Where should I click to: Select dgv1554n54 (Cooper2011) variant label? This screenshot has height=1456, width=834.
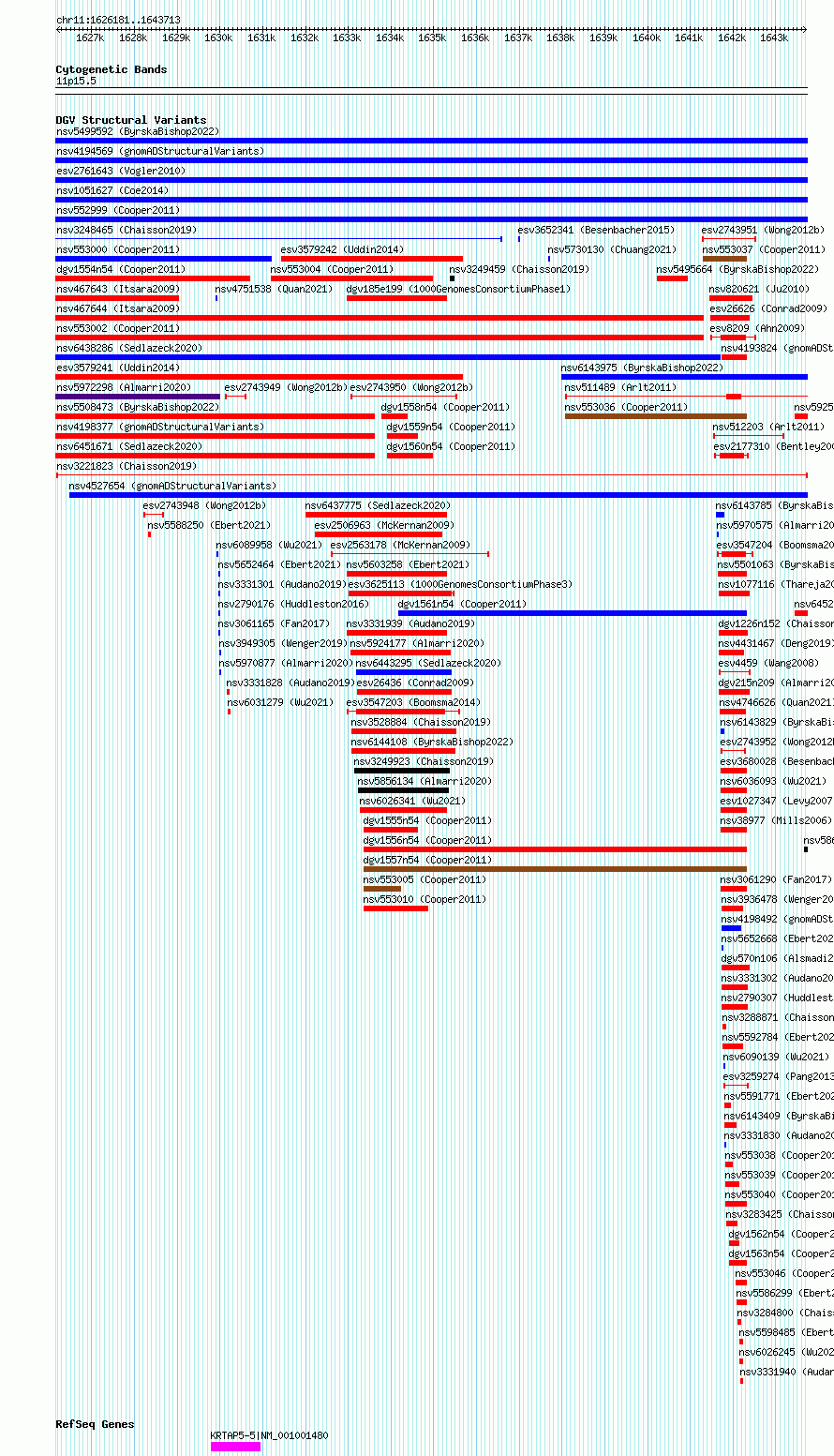pos(121,269)
